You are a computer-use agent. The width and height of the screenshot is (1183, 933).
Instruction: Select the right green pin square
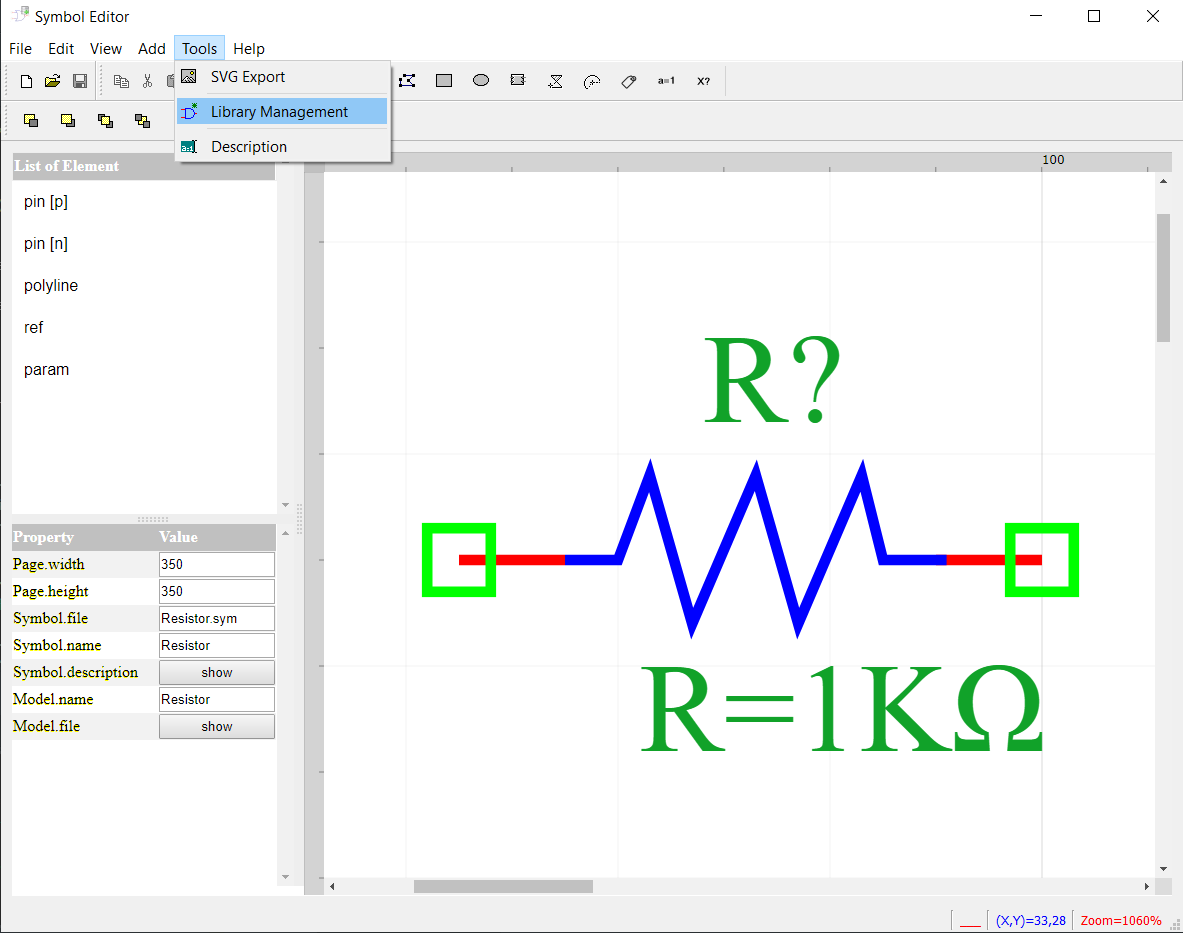click(x=1042, y=560)
